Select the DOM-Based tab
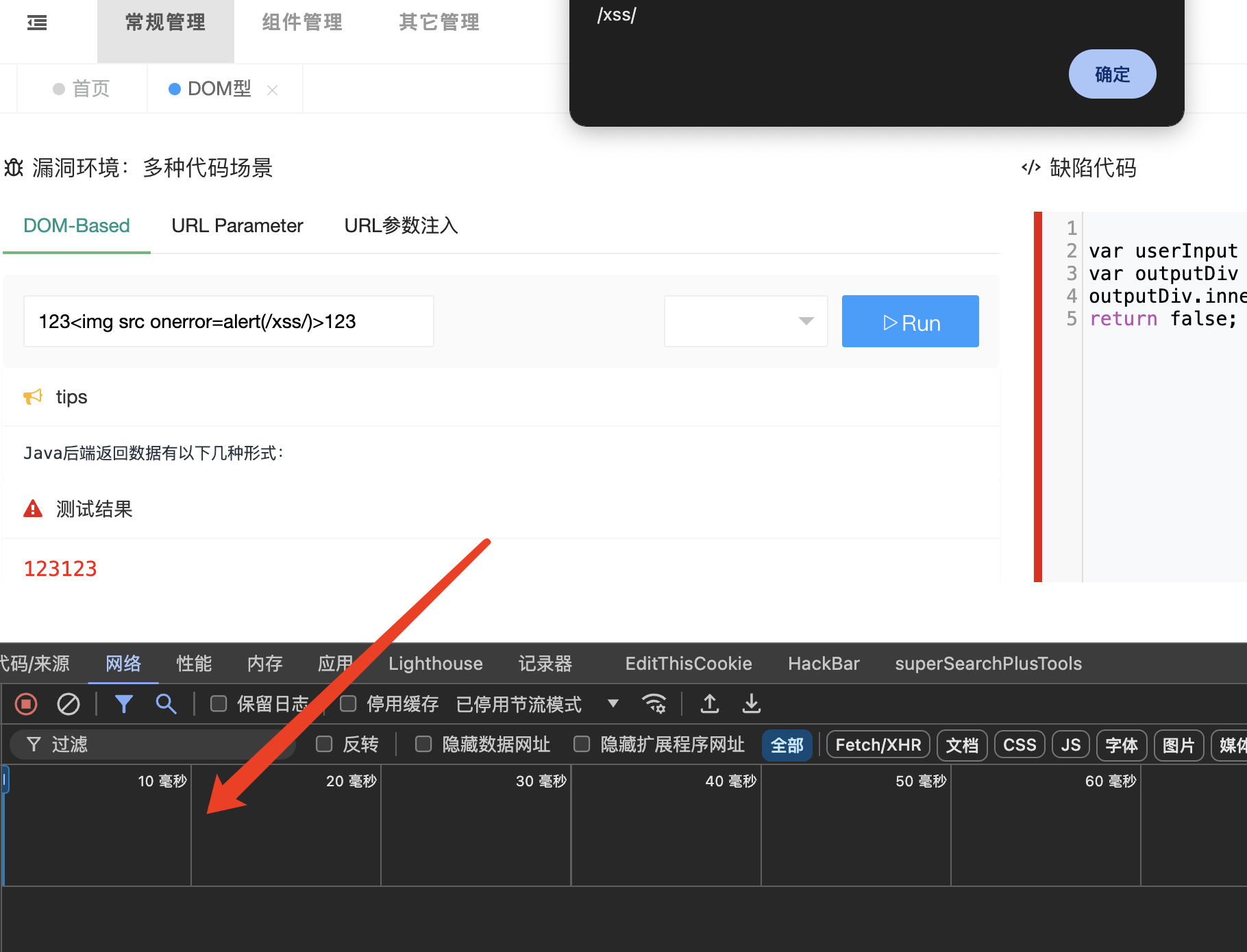1247x952 pixels. point(77,225)
